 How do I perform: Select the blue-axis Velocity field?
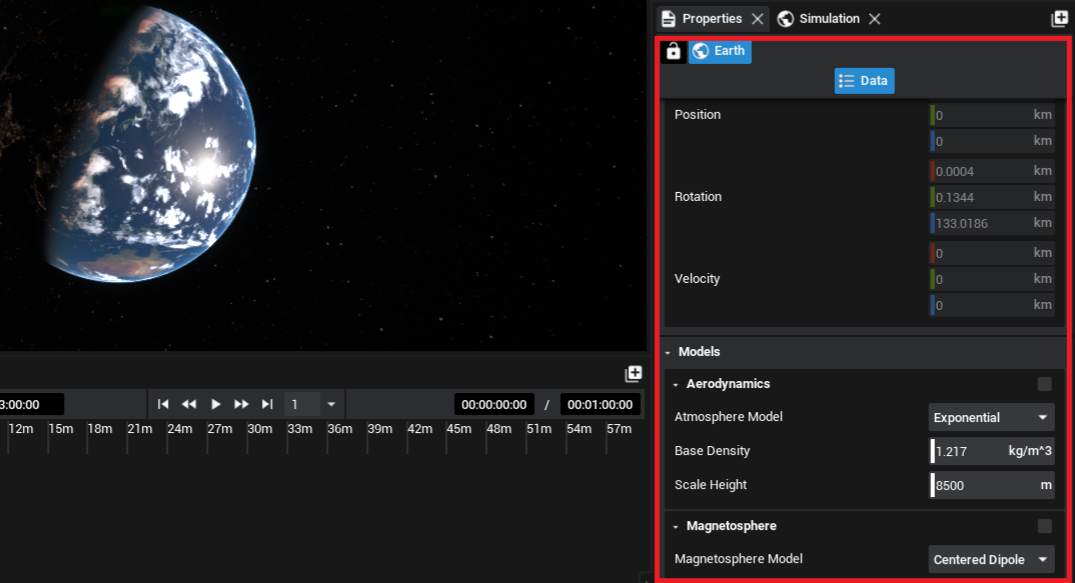click(x=991, y=305)
